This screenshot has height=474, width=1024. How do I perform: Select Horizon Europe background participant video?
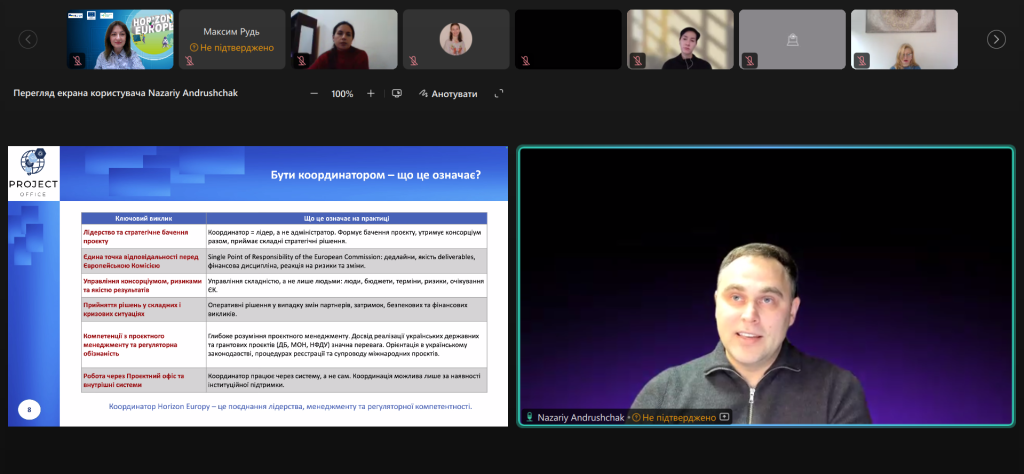pyautogui.click(x=120, y=39)
